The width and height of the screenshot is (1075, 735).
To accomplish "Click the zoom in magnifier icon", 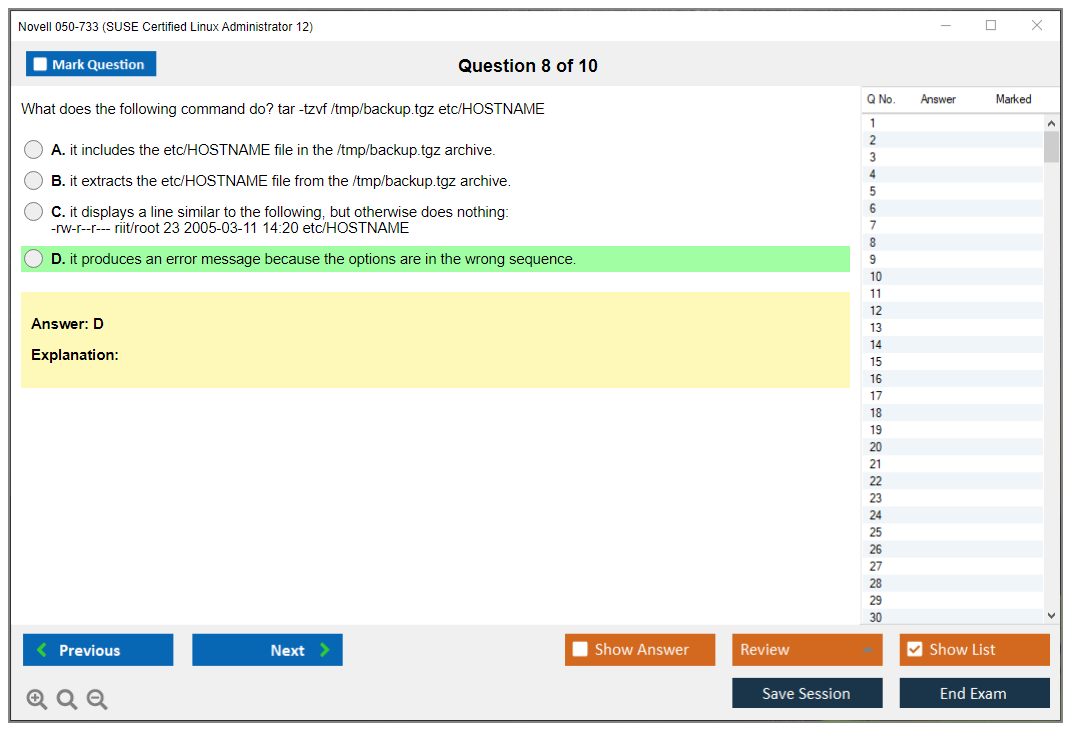I will point(37,700).
